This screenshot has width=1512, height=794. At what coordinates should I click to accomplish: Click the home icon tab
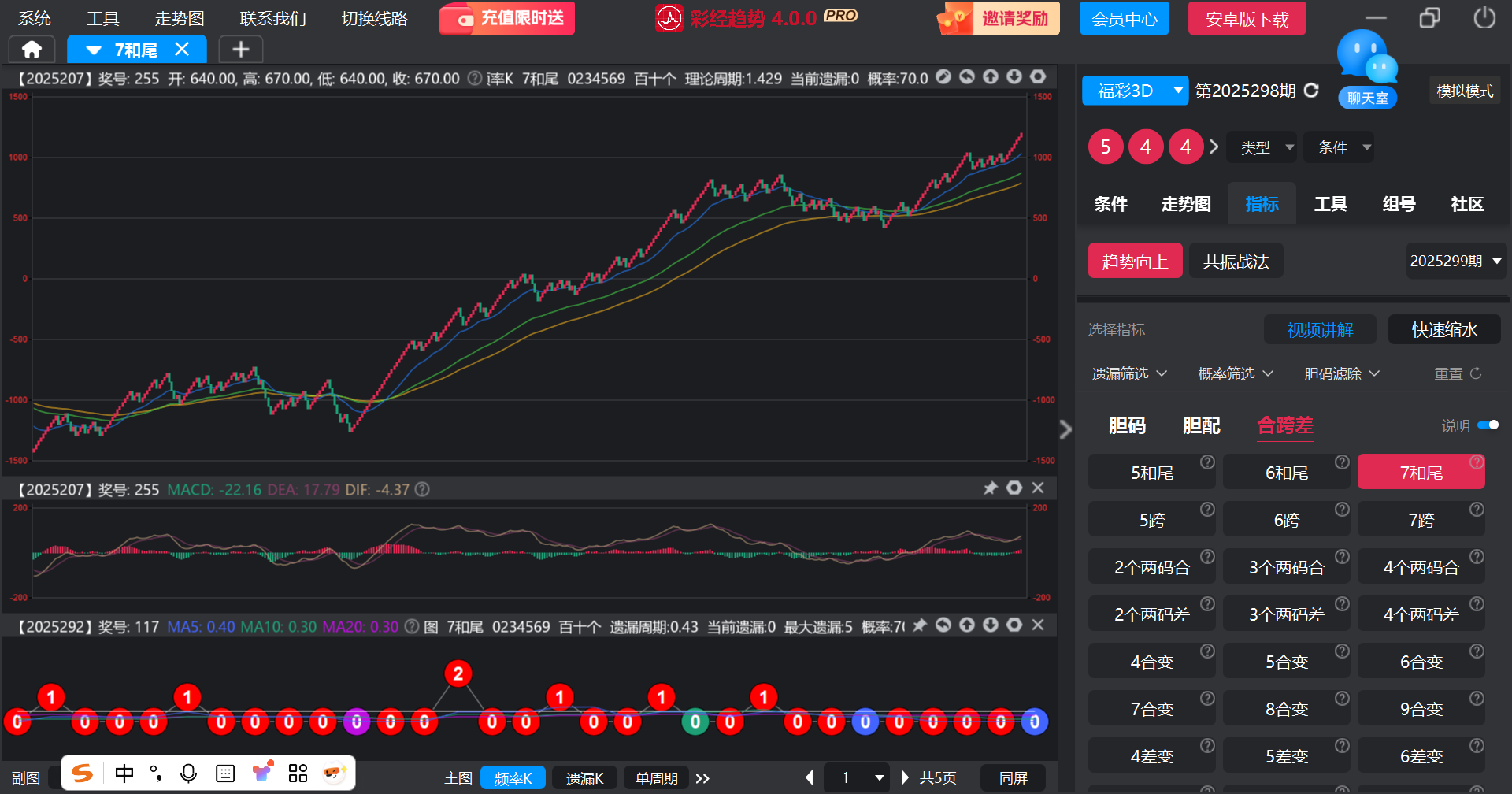click(x=31, y=50)
